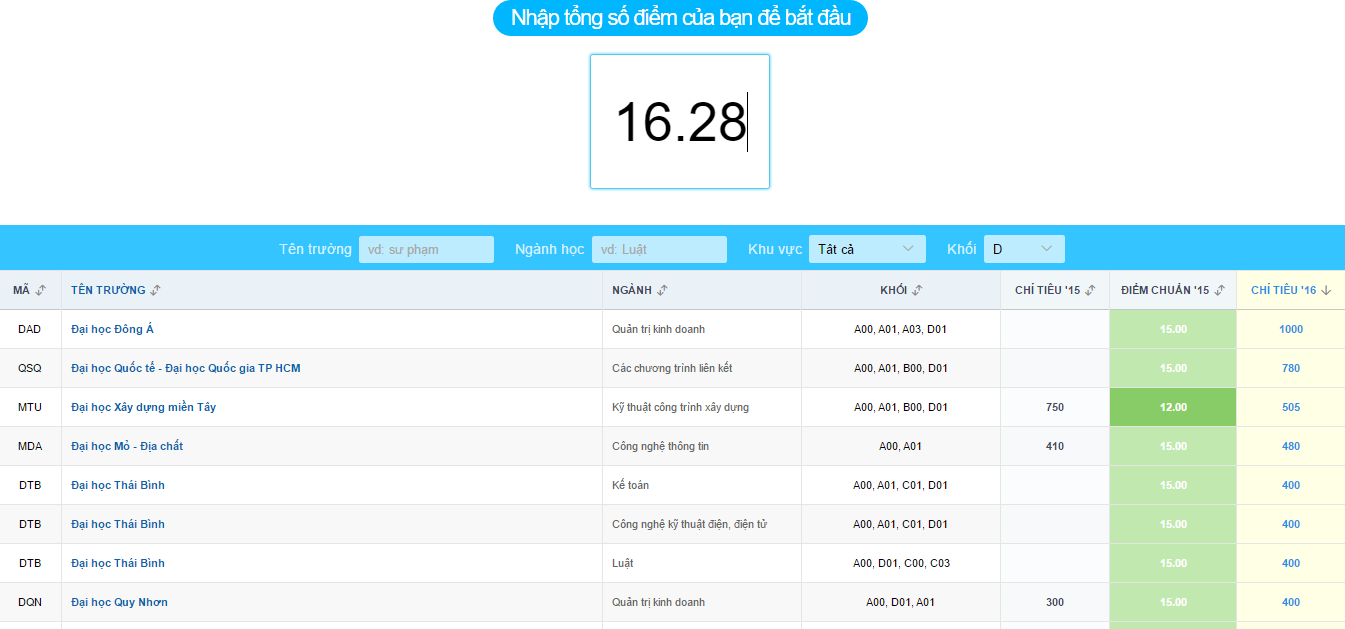Click sort icon beside TÊN TRƯỜNG header

(x=155, y=290)
